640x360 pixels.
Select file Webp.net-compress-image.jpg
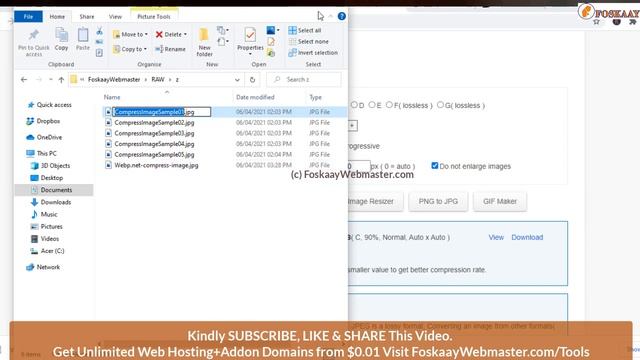[156, 165]
